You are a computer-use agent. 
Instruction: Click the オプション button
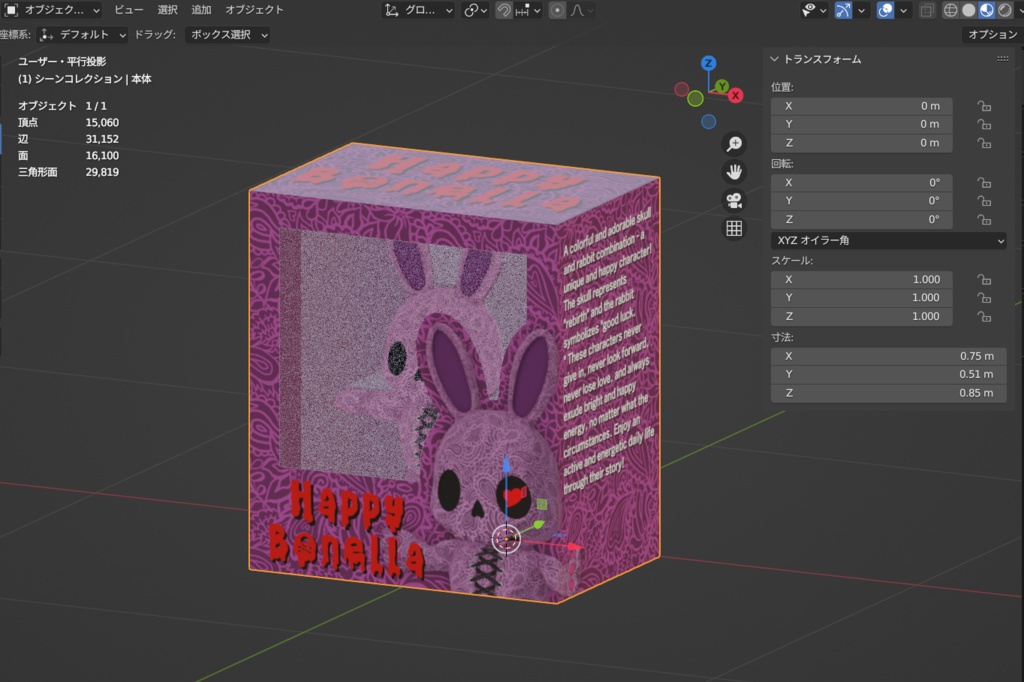point(992,34)
